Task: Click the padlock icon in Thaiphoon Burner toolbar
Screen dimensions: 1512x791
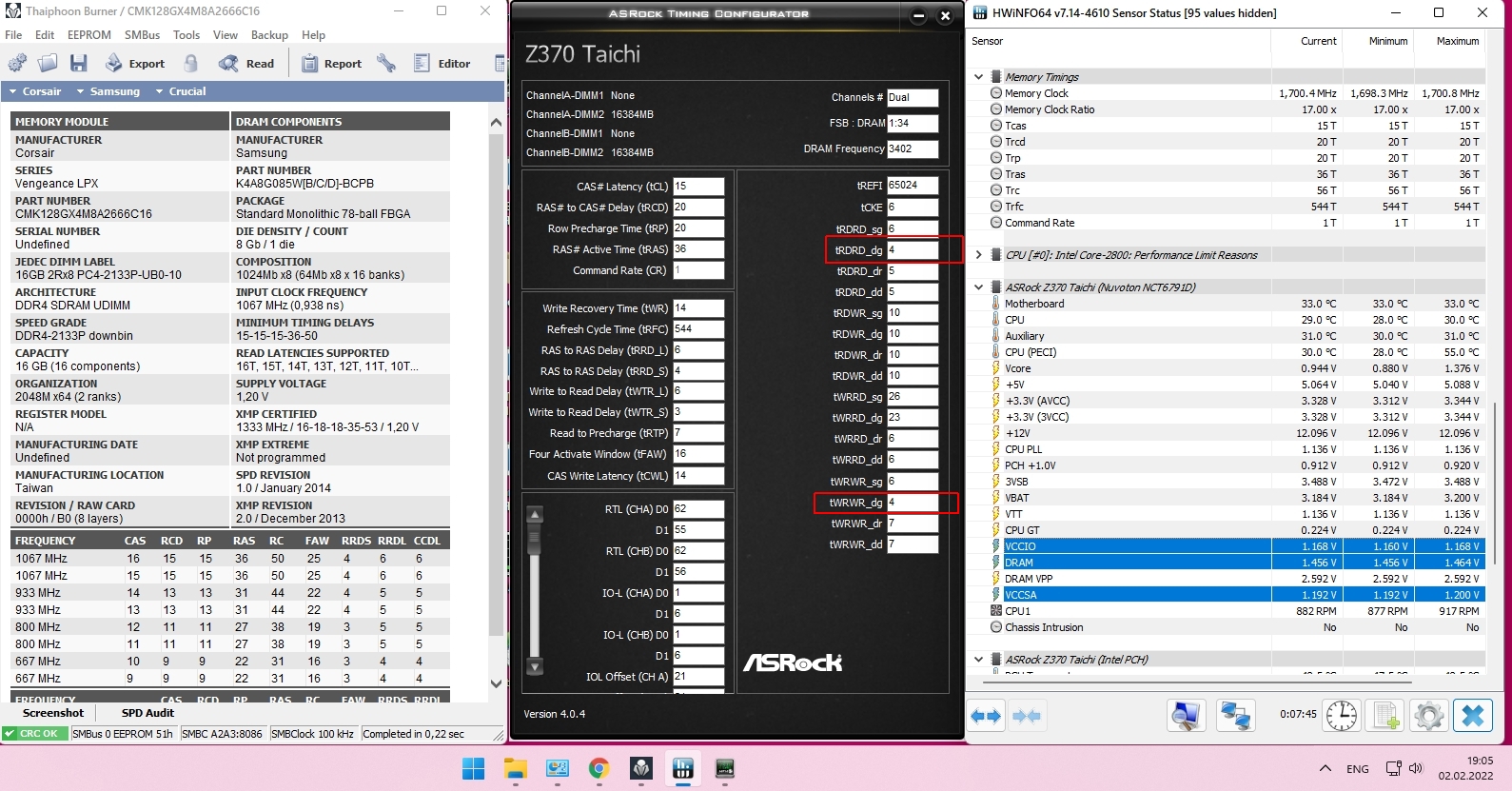Action: tap(190, 64)
